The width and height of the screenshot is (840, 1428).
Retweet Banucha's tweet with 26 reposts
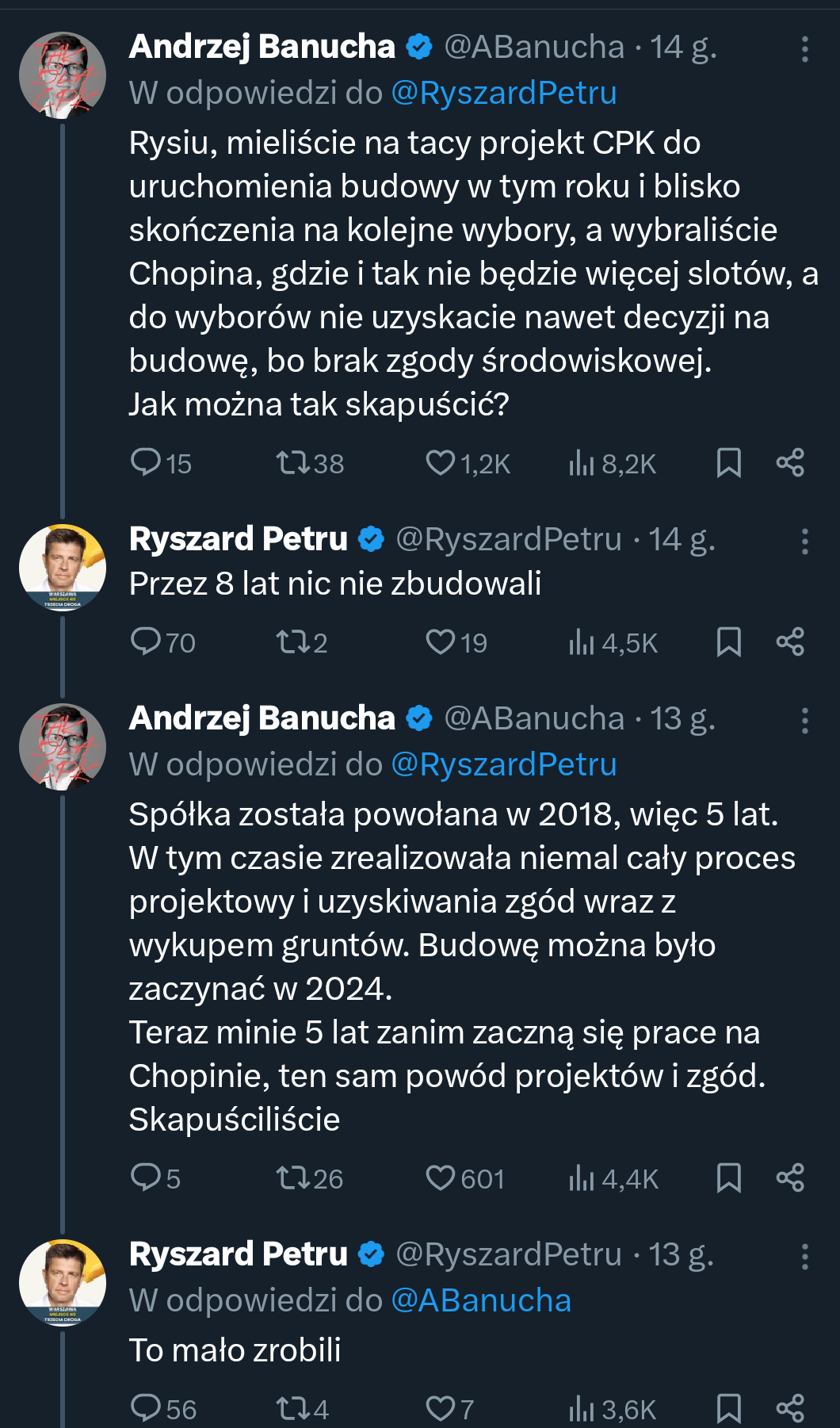coord(292,1178)
